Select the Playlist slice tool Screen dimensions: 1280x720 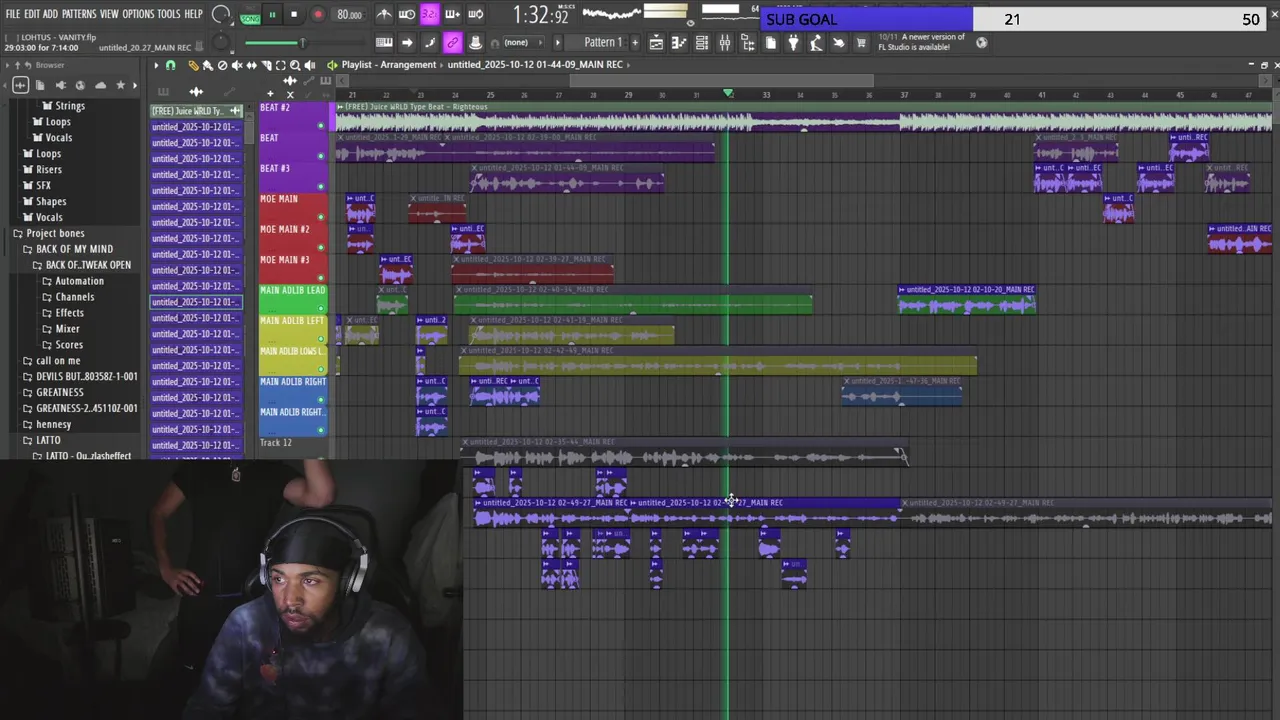266,65
